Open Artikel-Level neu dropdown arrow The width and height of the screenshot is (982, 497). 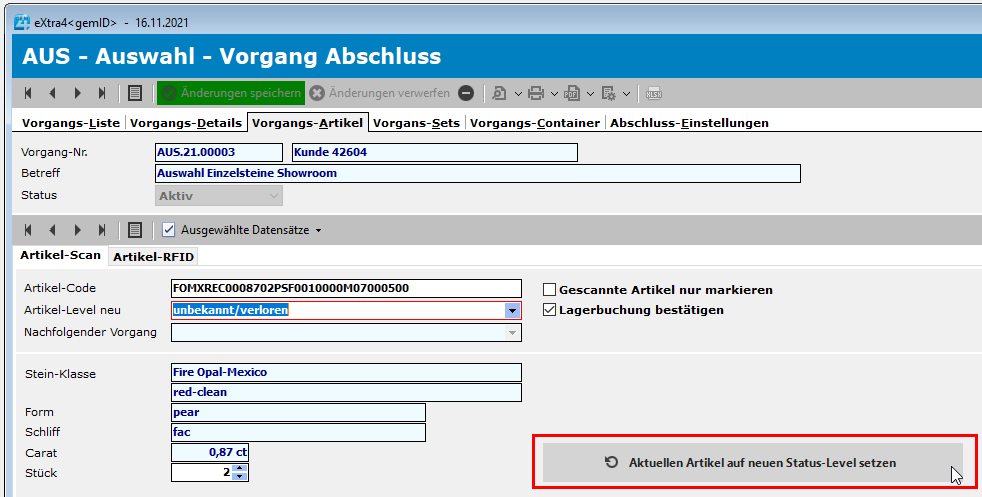tap(512, 310)
